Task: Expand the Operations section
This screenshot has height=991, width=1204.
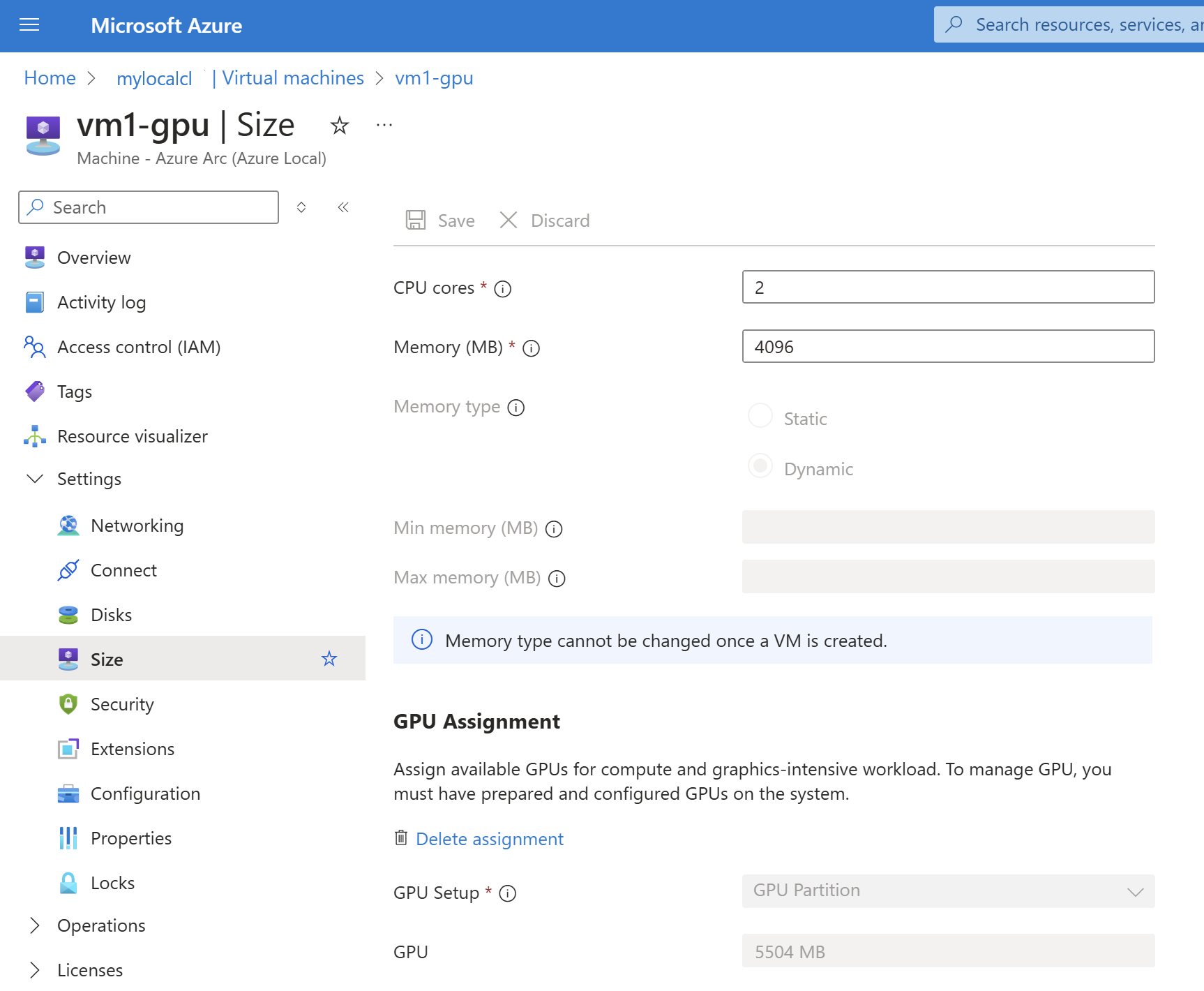Action: click(x=35, y=925)
